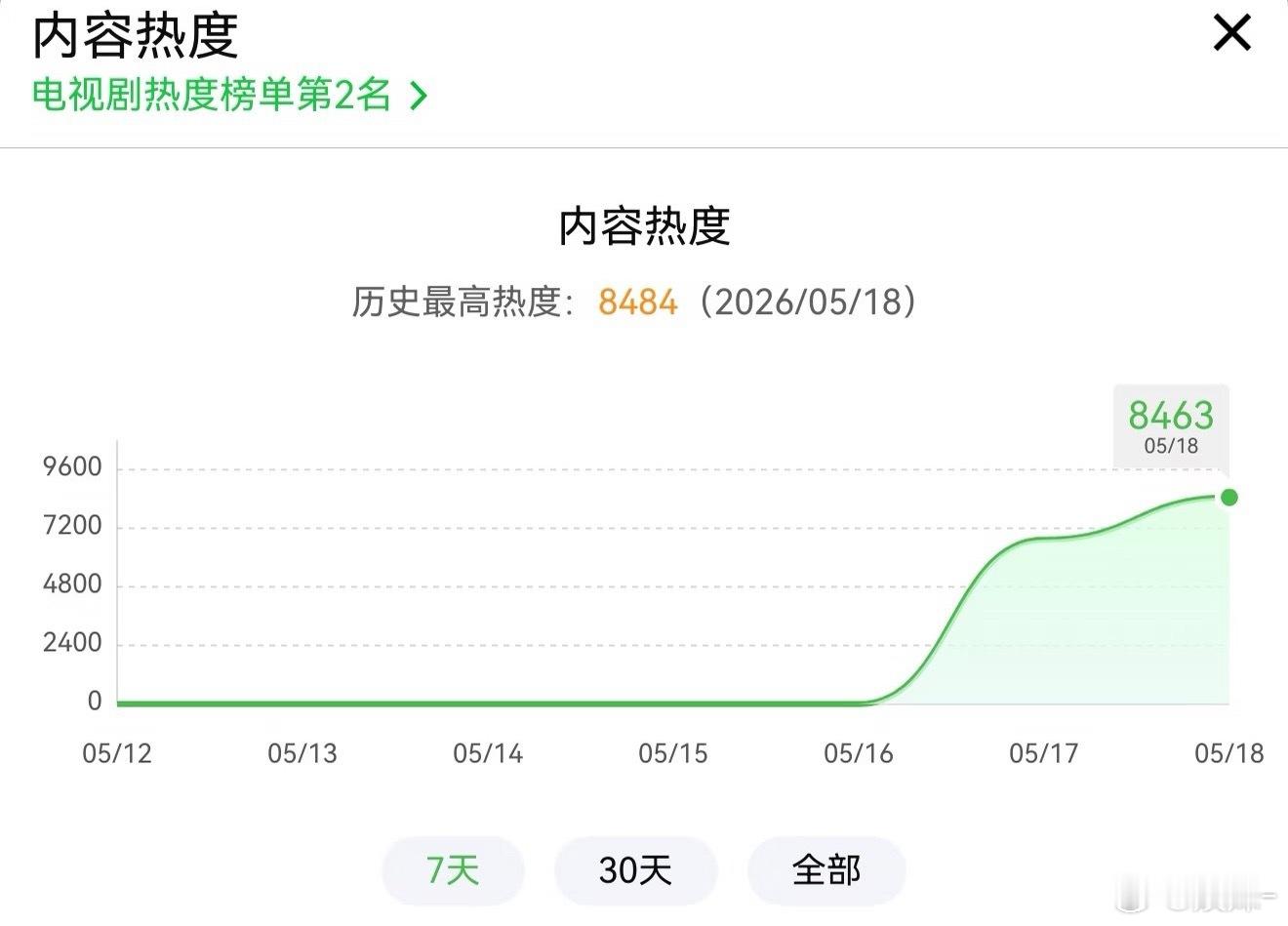Click the 05/18 x-axis label

click(1229, 753)
